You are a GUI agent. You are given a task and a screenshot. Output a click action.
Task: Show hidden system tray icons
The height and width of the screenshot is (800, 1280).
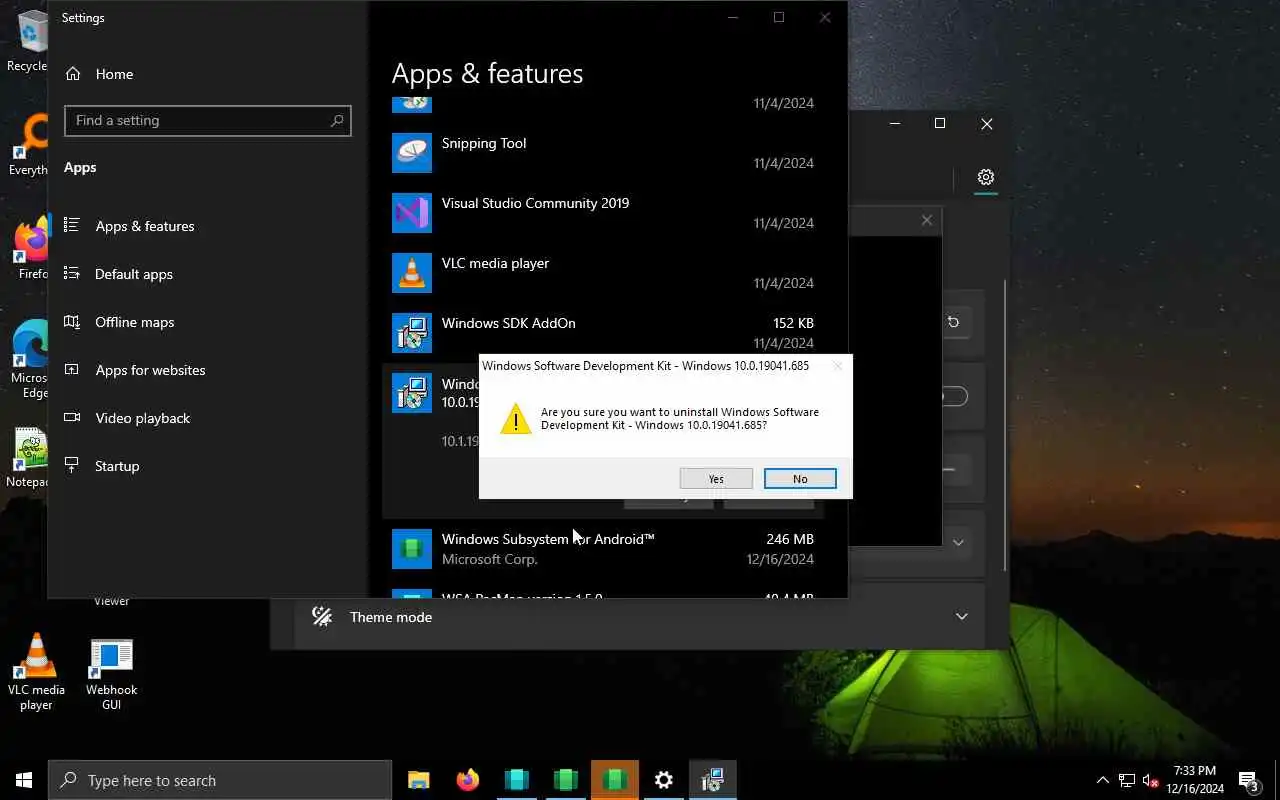1103,780
